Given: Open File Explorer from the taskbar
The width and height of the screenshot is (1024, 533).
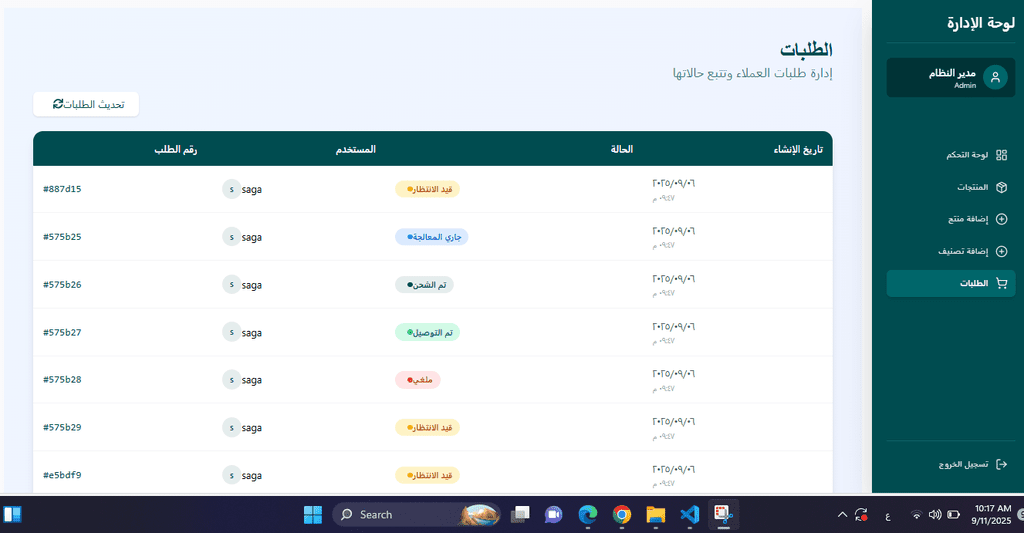Looking at the screenshot, I should (x=656, y=515).
